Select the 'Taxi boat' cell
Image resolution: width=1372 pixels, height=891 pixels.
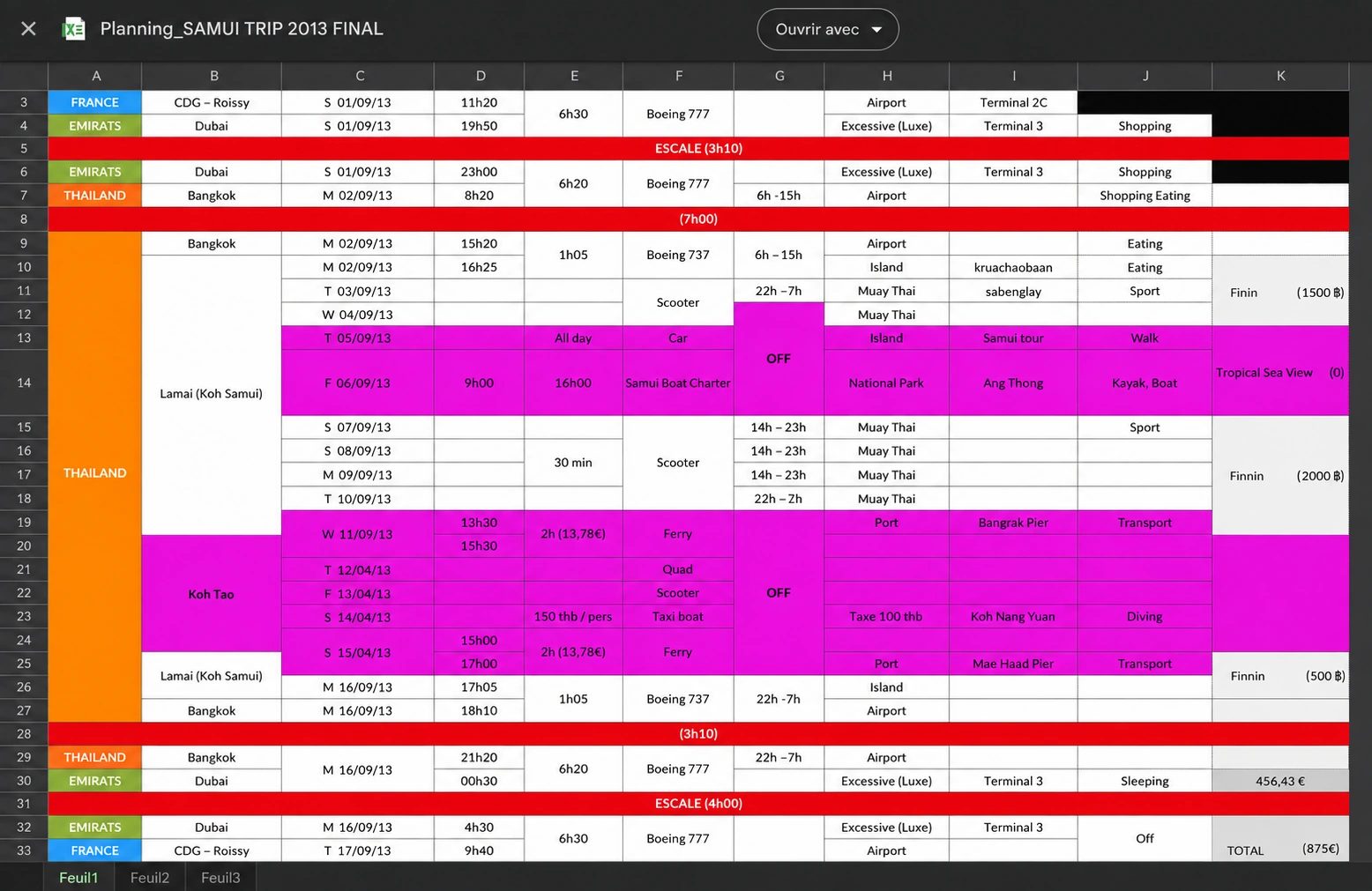pyautogui.click(x=678, y=616)
